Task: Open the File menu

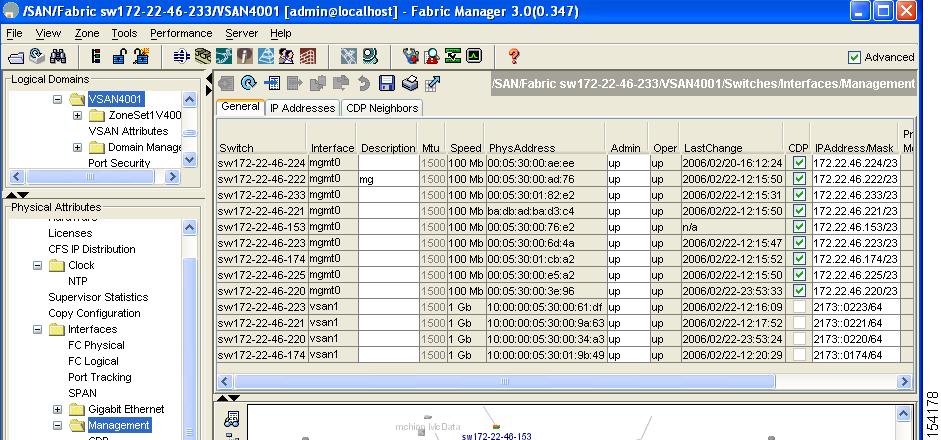Action: tap(14, 34)
